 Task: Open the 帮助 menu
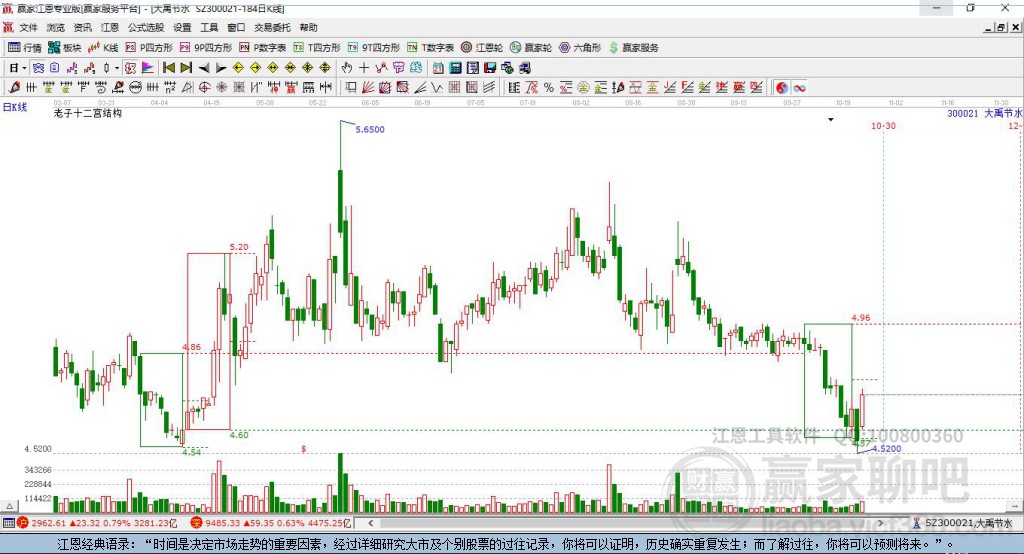coord(308,27)
